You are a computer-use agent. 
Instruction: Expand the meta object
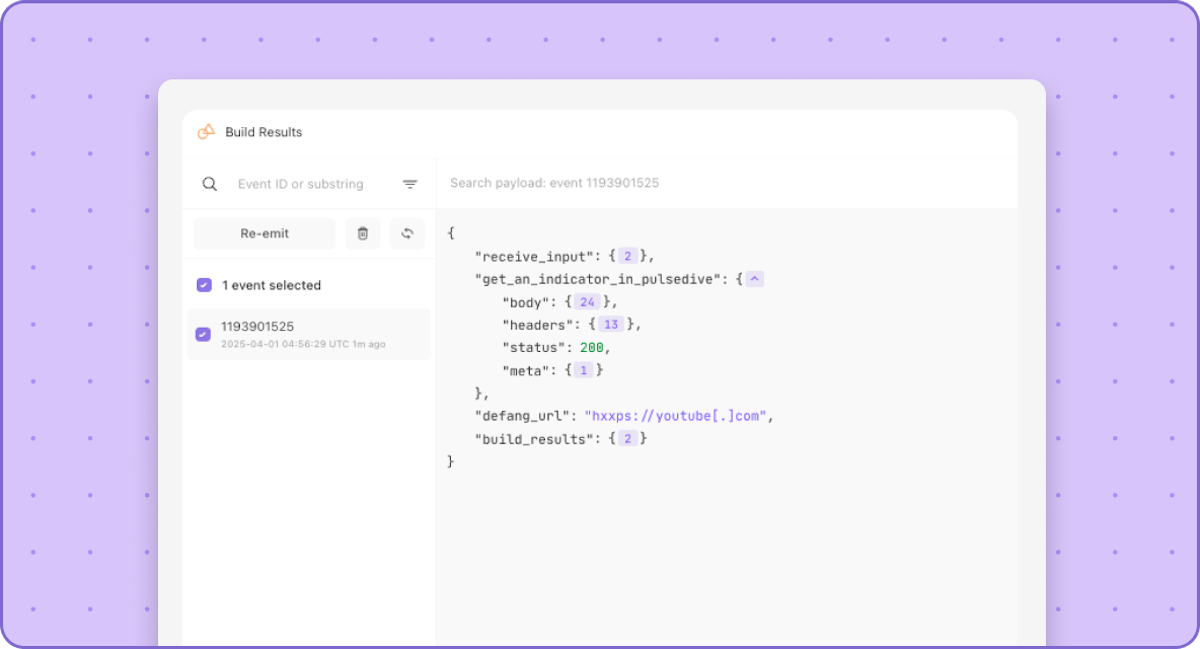click(x=585, y=370)
